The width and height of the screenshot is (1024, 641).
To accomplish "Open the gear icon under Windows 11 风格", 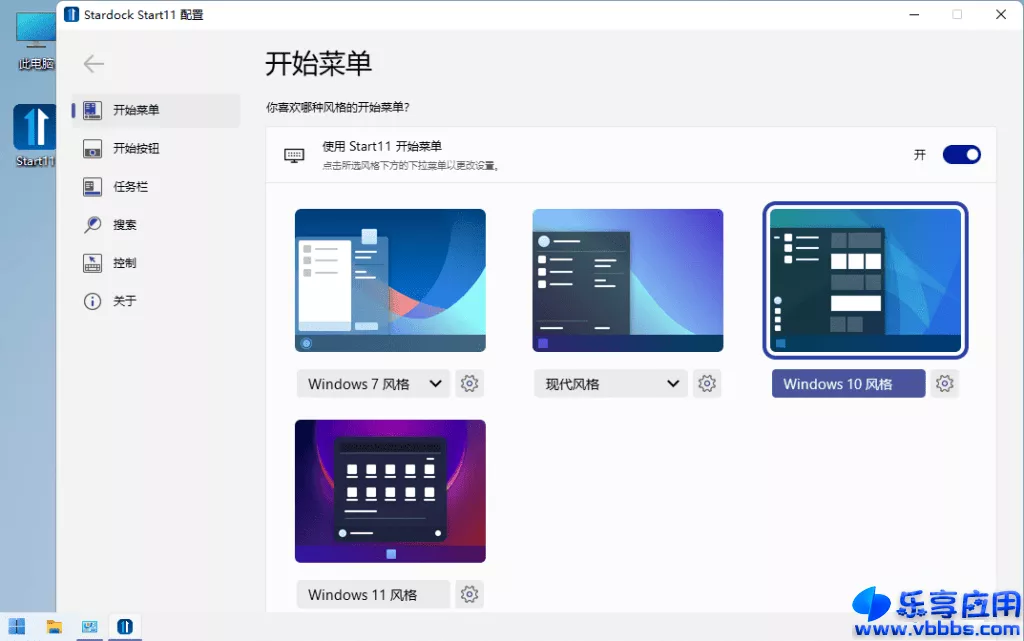I will [x=469, y=594].
